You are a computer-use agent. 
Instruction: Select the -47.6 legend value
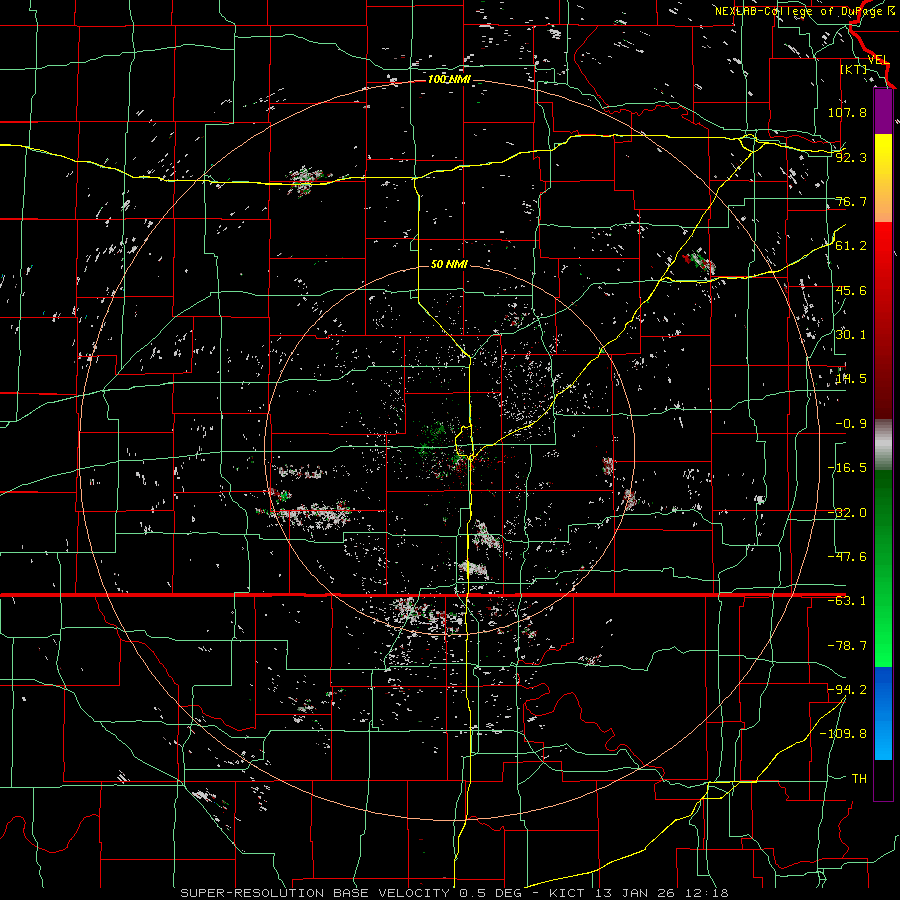coord(847,557)
